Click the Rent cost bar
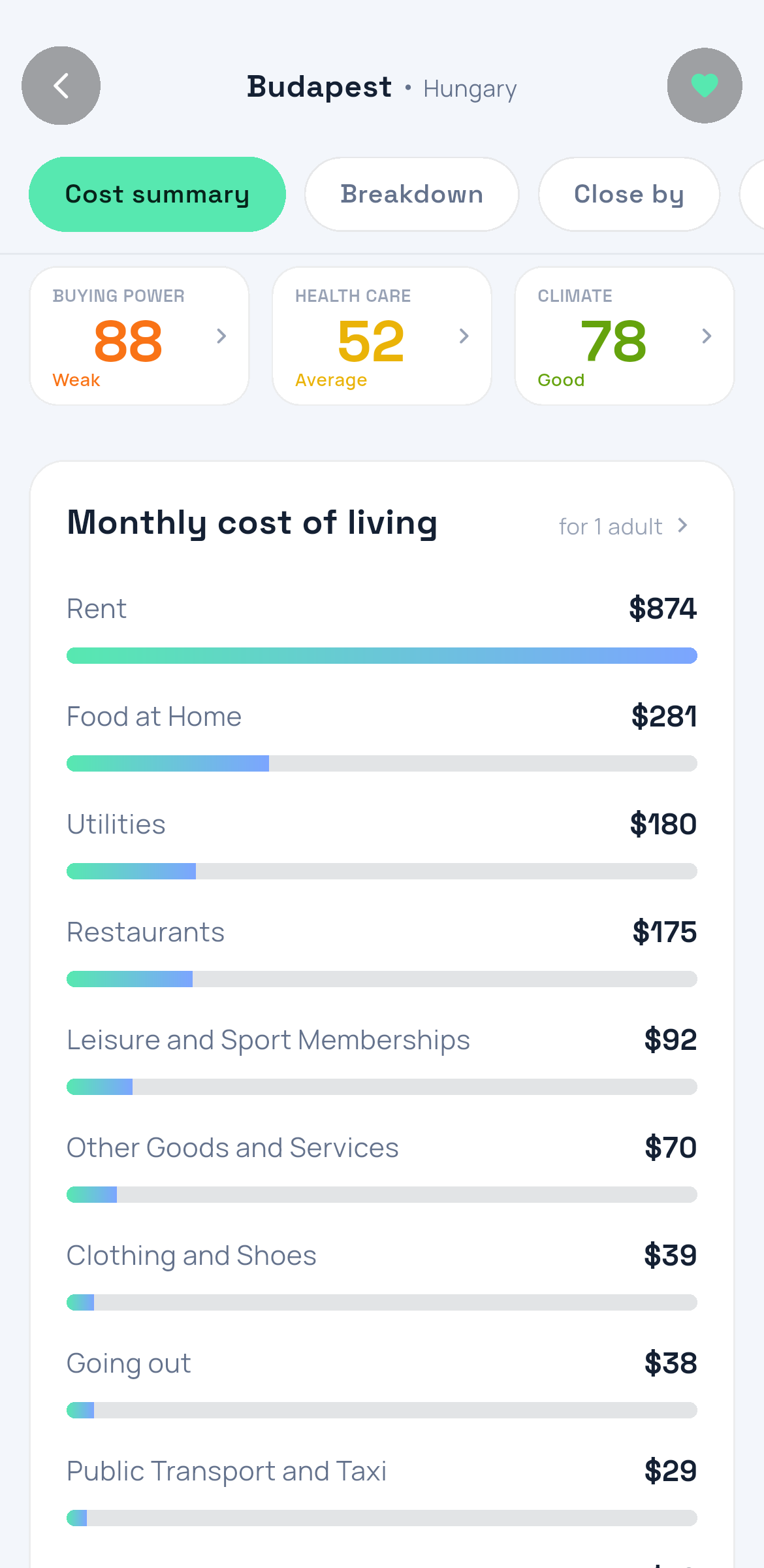Screen dimensions: 764x1568 pyautogui.click(x=382, y=655)
